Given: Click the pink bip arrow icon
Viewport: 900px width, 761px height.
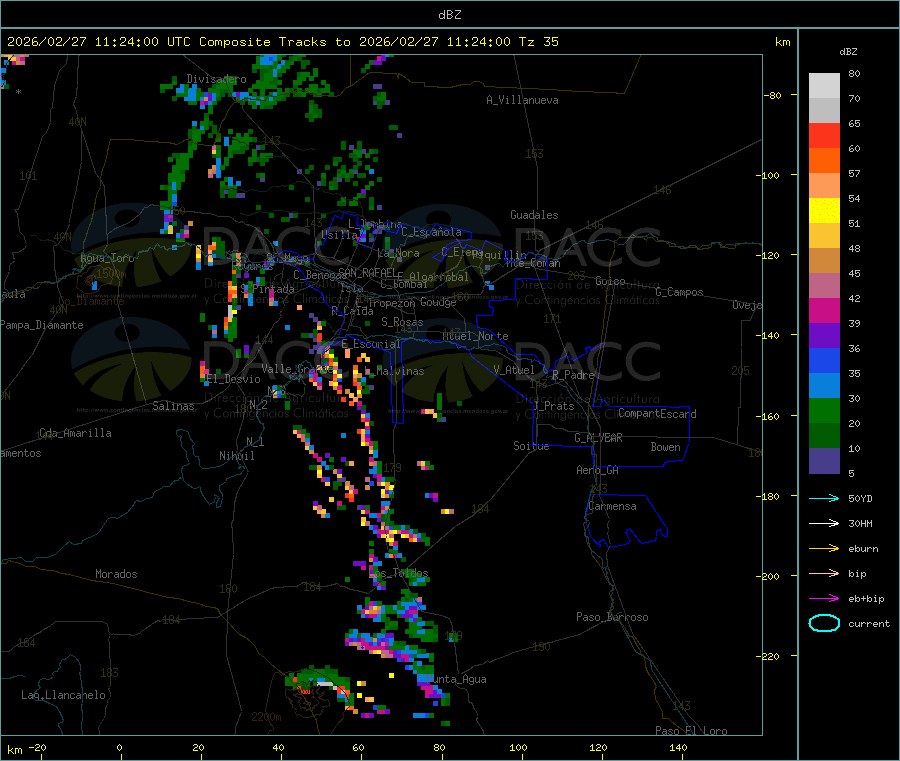Looking at the screenshot, I should (824, 573).
